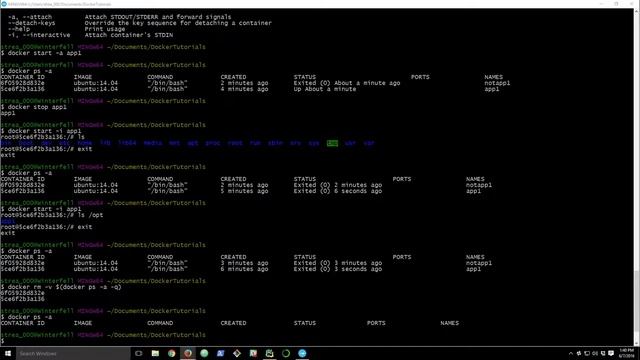Viewport: 640px width, 360px height.
Task: Click the final empty '$' prompt line
Action: pyautogui.click(x=2, y=341)
